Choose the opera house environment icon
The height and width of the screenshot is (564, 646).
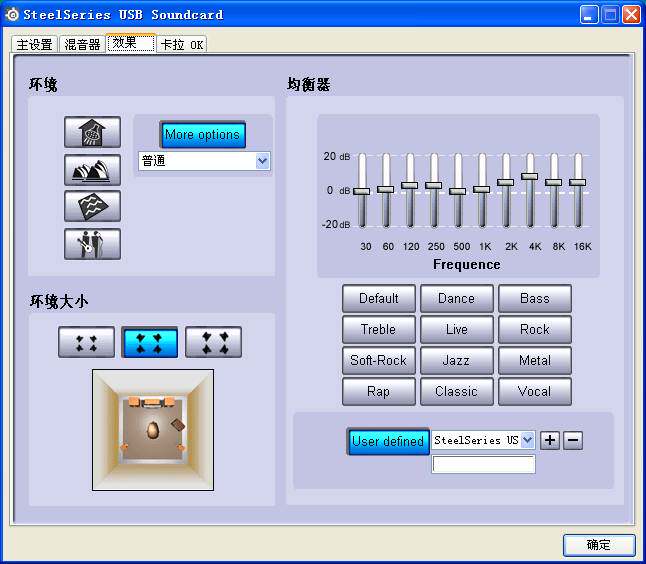(x=92, y=170)
